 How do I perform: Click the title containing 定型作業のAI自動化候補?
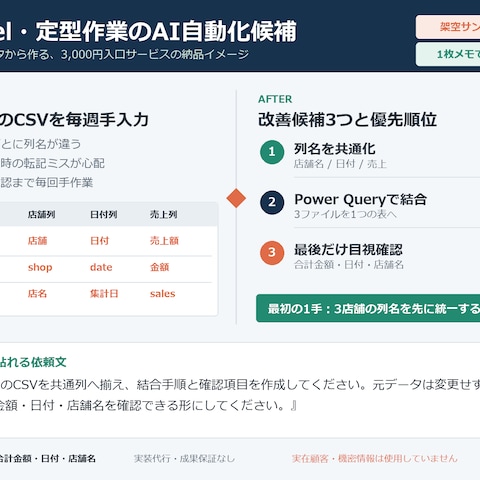point(148,32)
